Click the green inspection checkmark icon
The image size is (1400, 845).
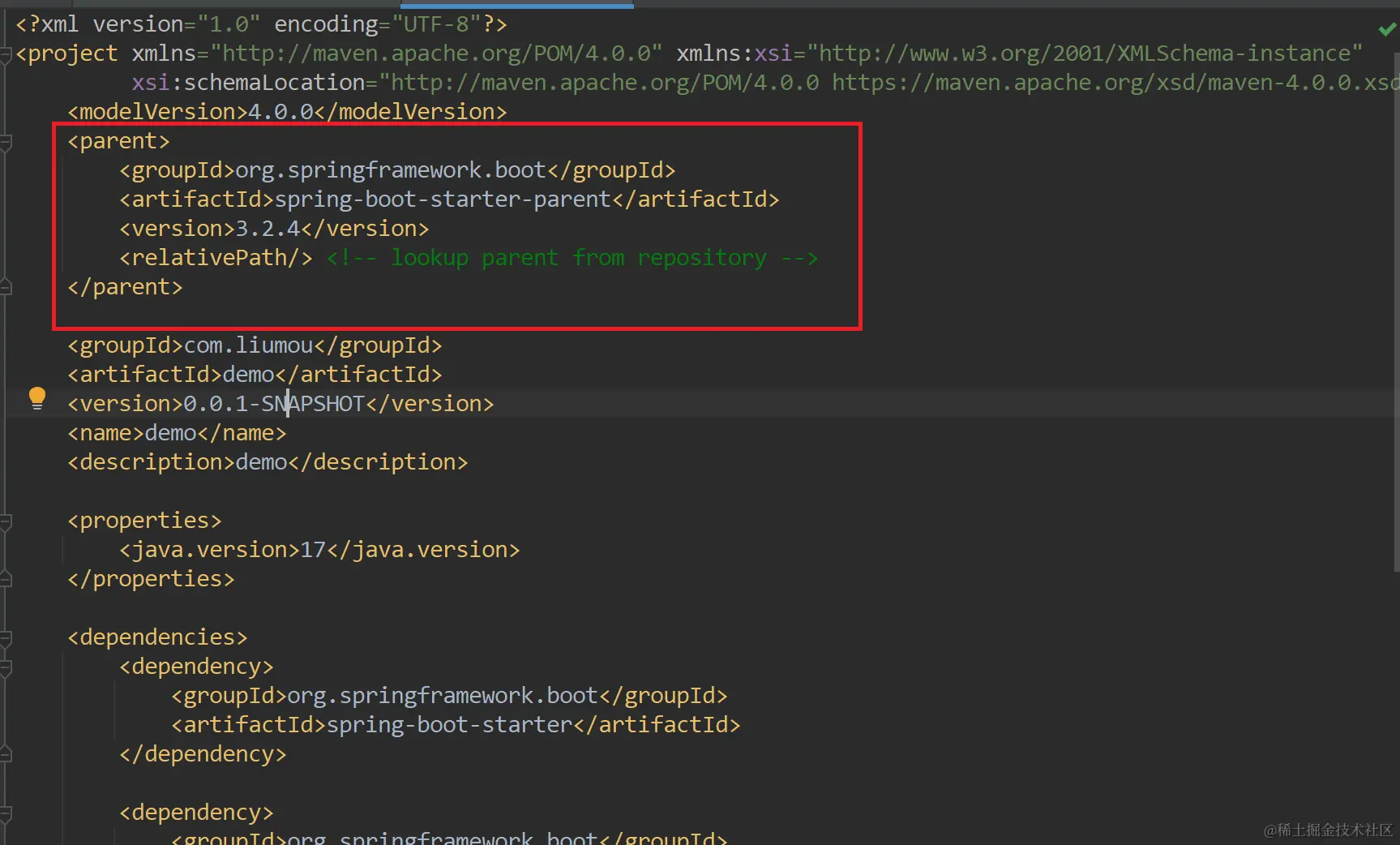tap(1387, 29)
